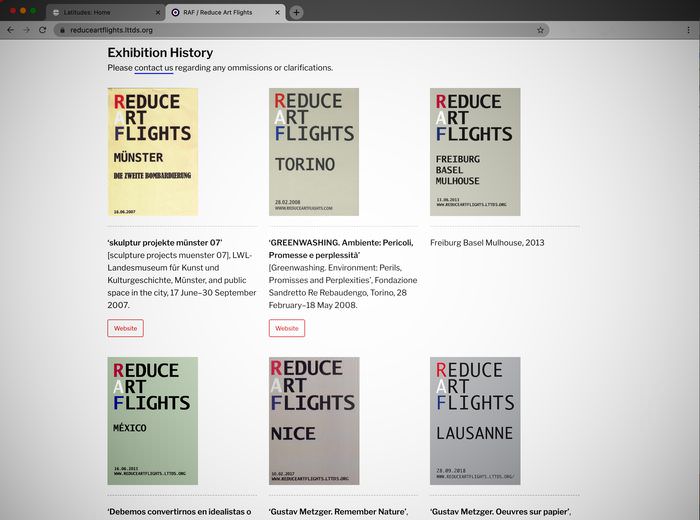This screenshot has height=520, width=700.
Task: Open the Website button under skulptur projekte münster
Action: [x=125, y=328]
